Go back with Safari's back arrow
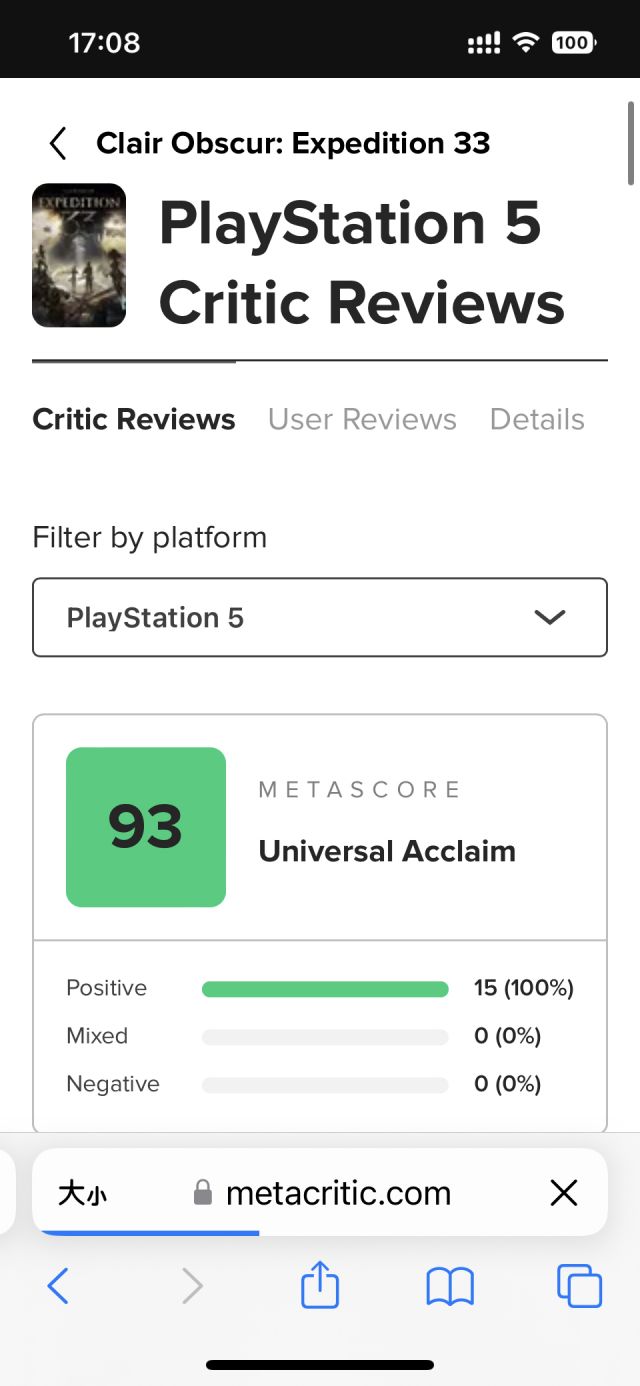The width and height of the screenshot is (640, 1386). tap(59, 1286)
